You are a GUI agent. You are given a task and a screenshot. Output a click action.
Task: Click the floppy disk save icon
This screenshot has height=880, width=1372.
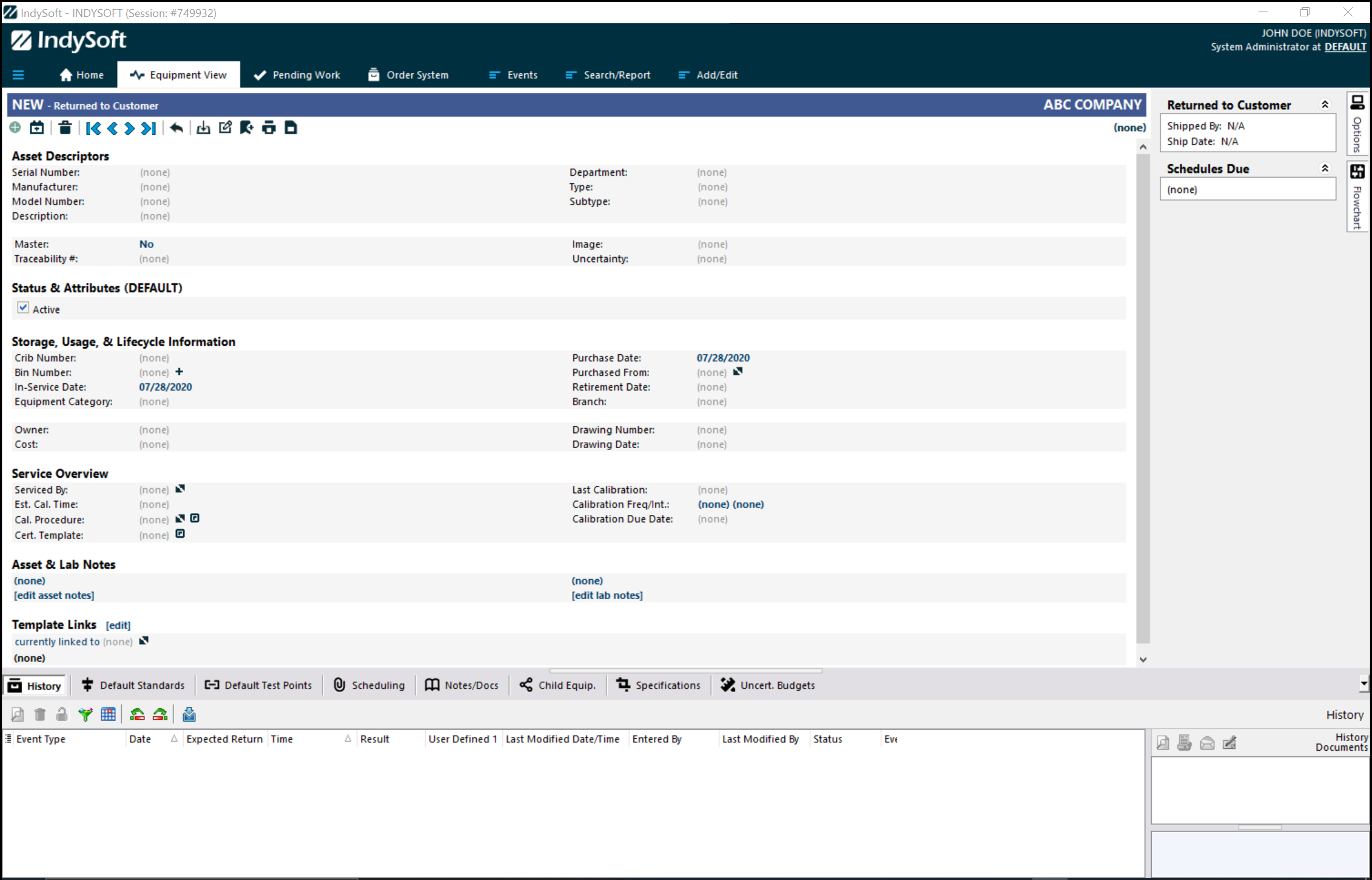pyautogui.click(x=291, y=128)
